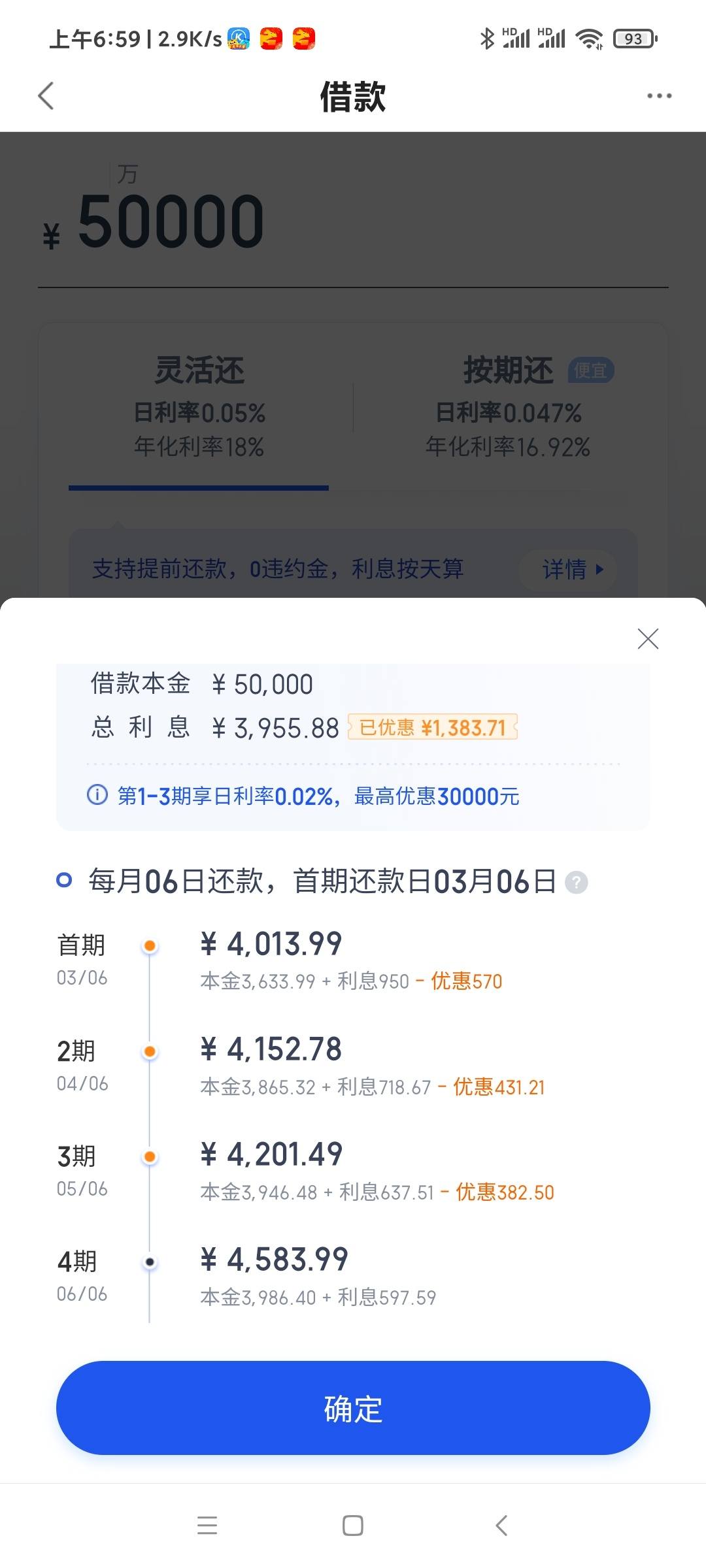Tap the Android recent apps menu icon

tap(207, 1526)
